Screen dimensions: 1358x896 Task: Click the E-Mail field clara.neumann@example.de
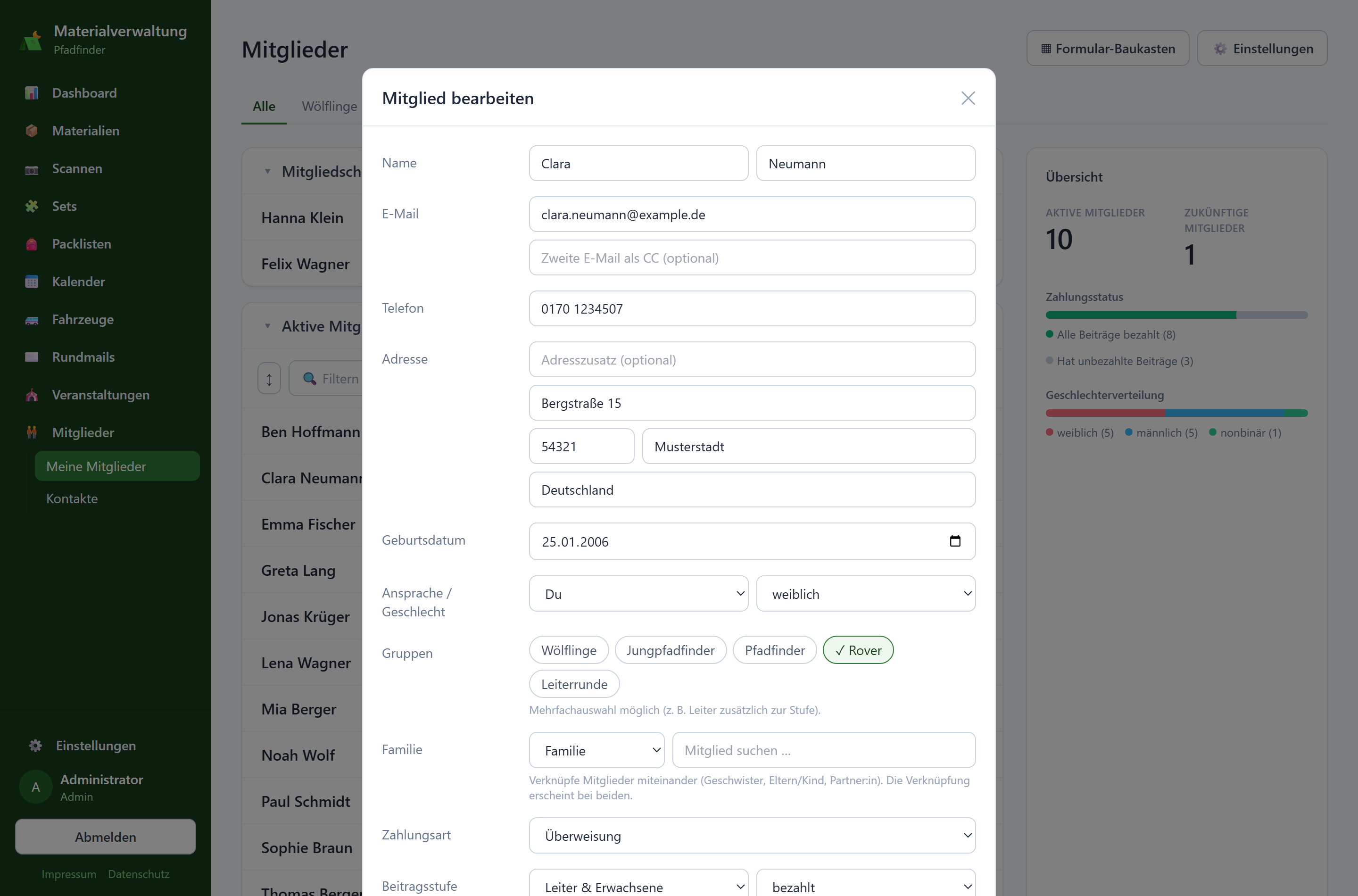click(752, 214)
